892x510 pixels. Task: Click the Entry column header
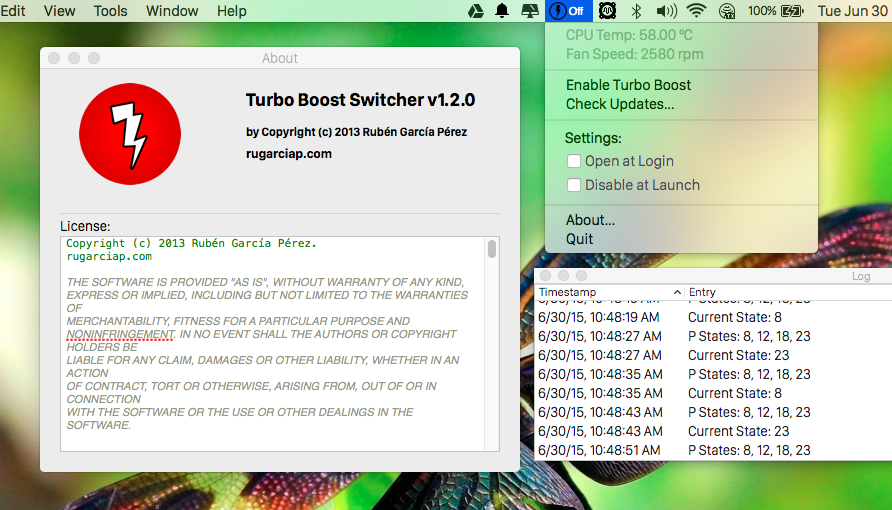780,292
